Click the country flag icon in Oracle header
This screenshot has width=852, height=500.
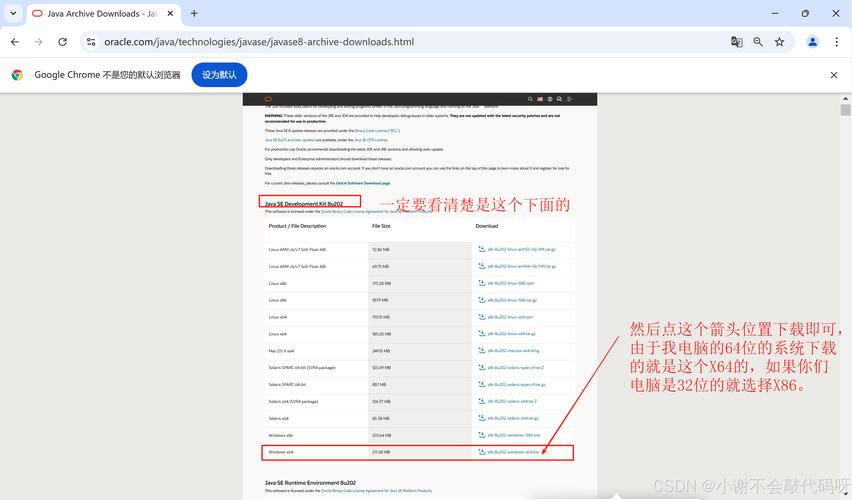pos(540,99)
